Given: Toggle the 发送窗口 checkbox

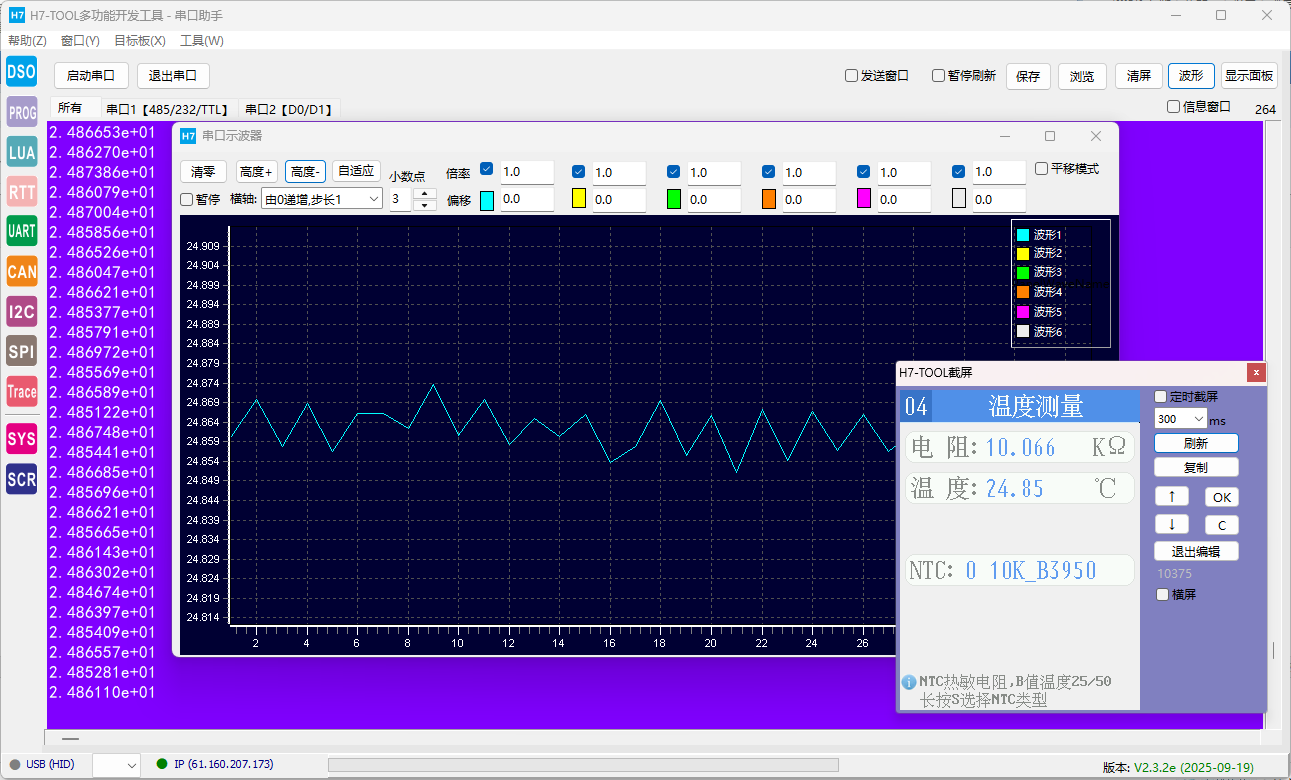Looking at the screenshot, I should coord(852,75).
